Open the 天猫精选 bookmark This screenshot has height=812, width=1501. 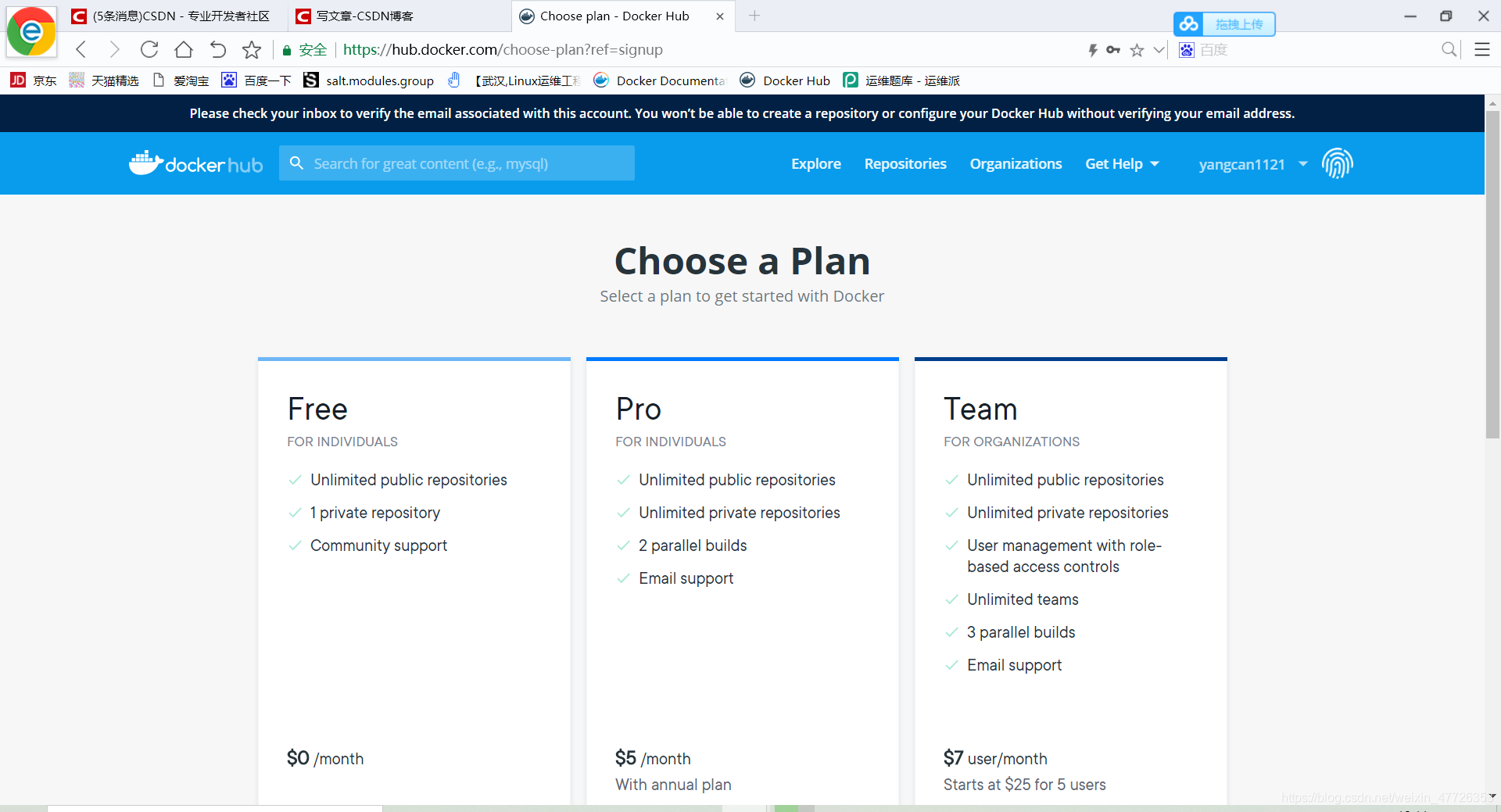104,80
